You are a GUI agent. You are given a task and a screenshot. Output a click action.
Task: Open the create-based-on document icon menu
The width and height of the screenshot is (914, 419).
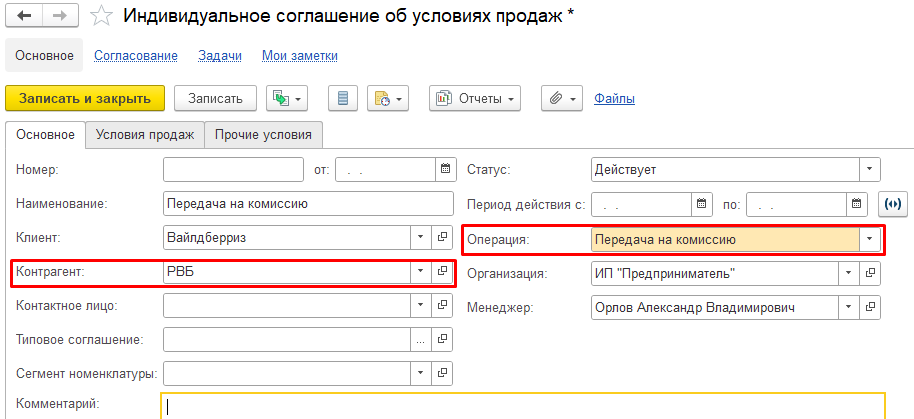click(287, 98)
